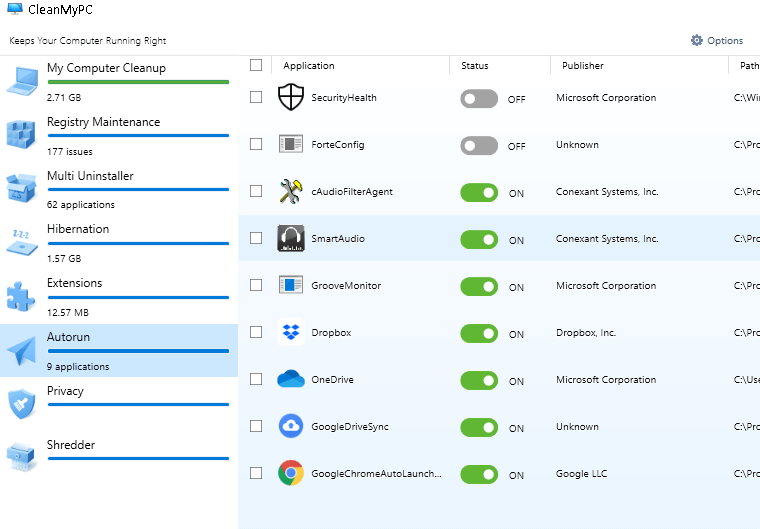Click the Registry Maintenance cubes icon
Viewport: 760px width, 529px height.
(21, 135)
